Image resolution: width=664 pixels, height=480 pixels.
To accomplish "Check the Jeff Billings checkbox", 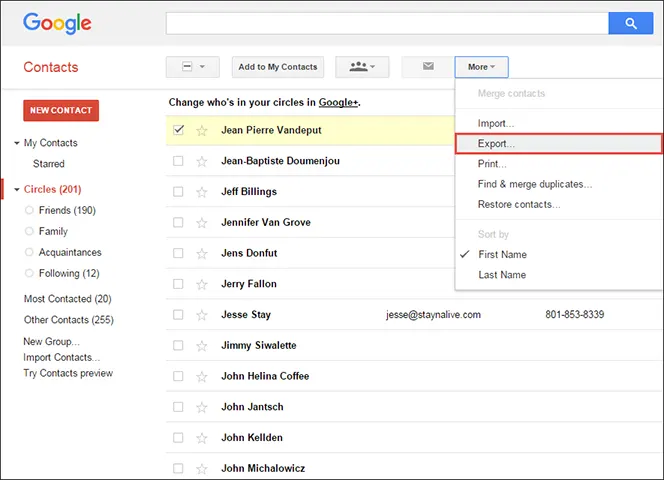I will 178,191.
